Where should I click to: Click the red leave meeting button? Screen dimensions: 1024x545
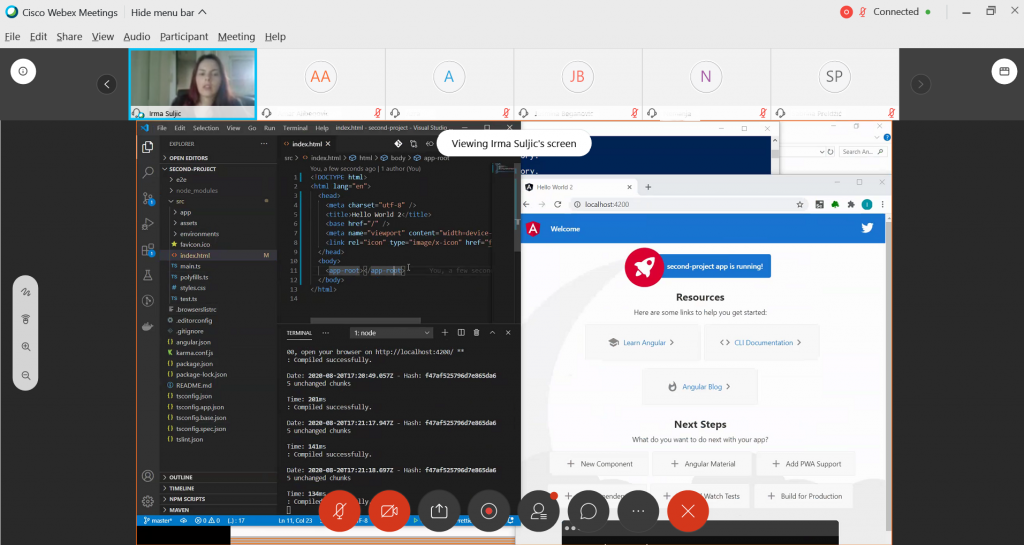click(x=688, y=511)
